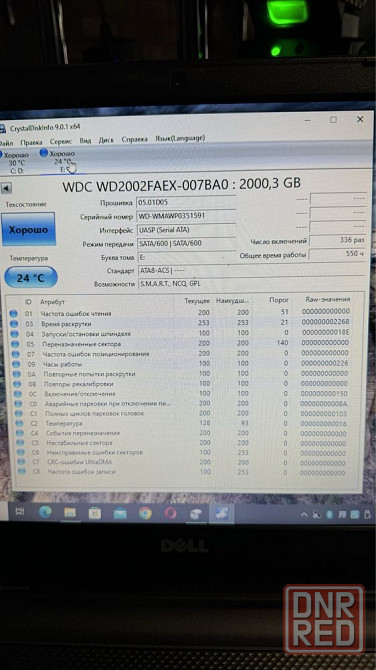Open the Справка menu

[134, 139]
